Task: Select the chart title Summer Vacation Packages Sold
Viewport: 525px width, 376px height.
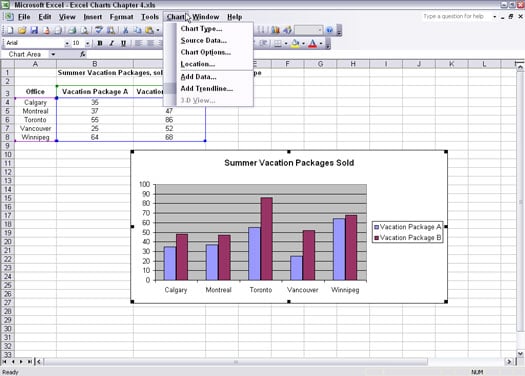Action: pyautogui.click(x=289, y=163)
